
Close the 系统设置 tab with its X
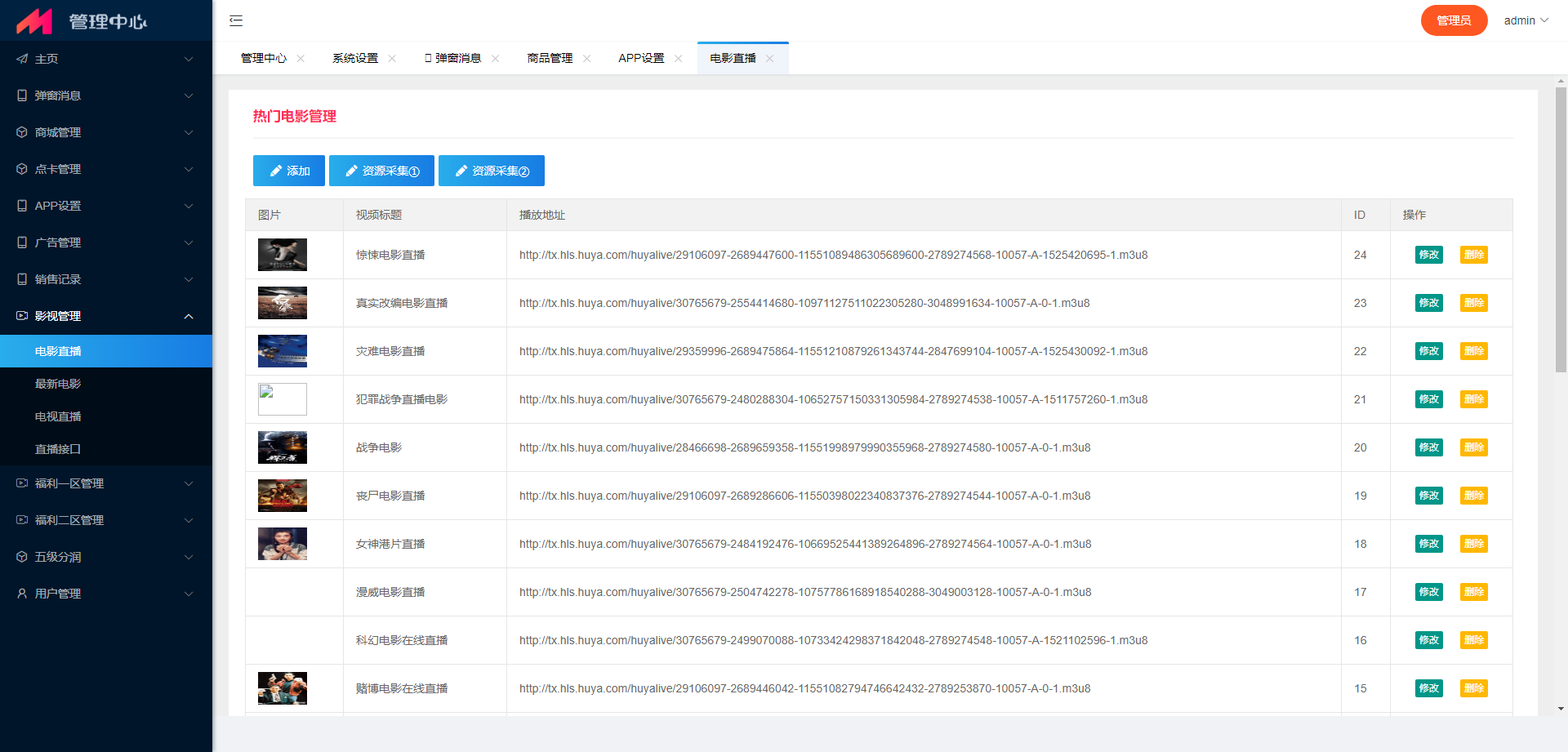pyautogui.click(x=392, y=58)
